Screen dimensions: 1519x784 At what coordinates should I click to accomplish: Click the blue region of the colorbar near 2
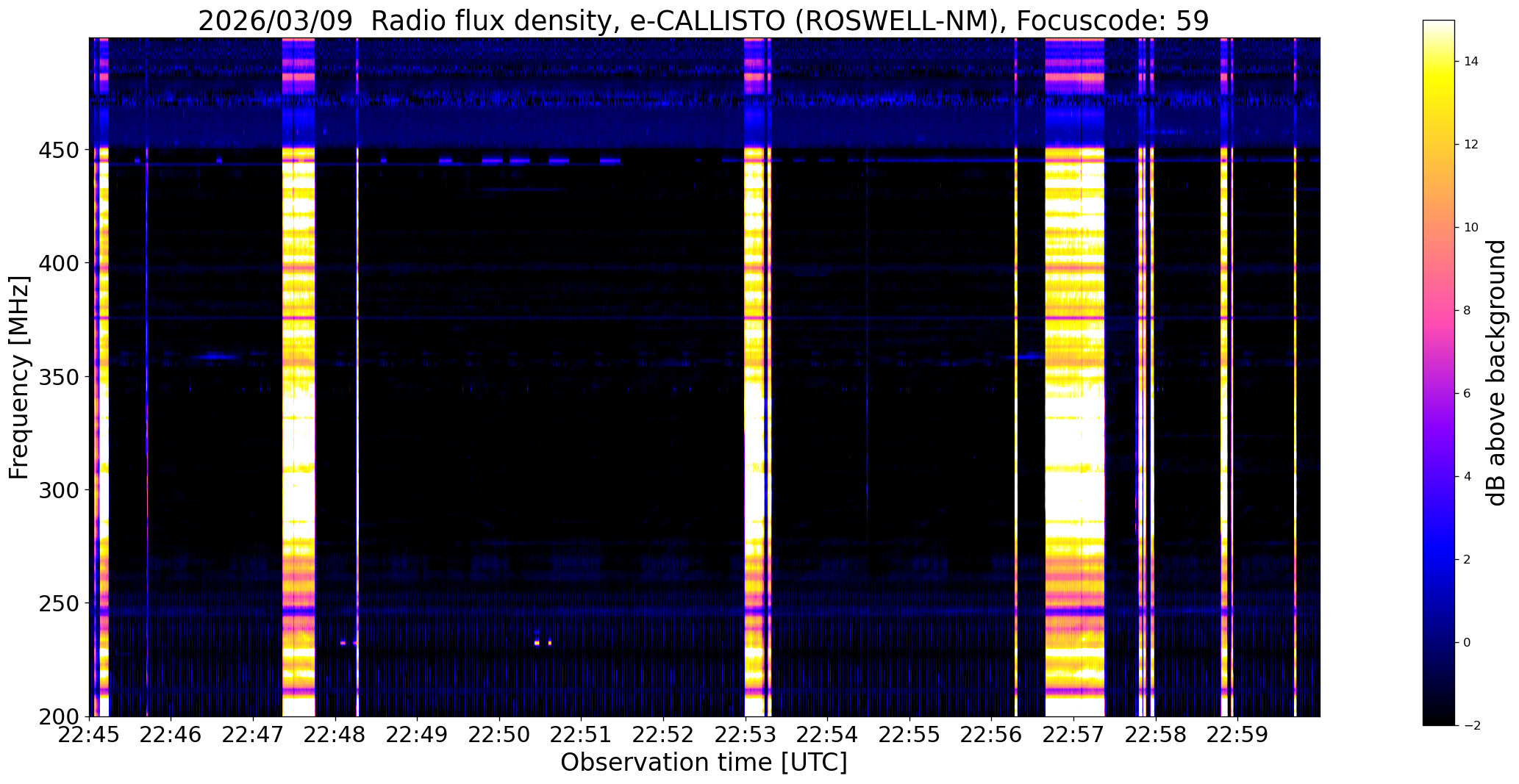(x=1439, y=560)
